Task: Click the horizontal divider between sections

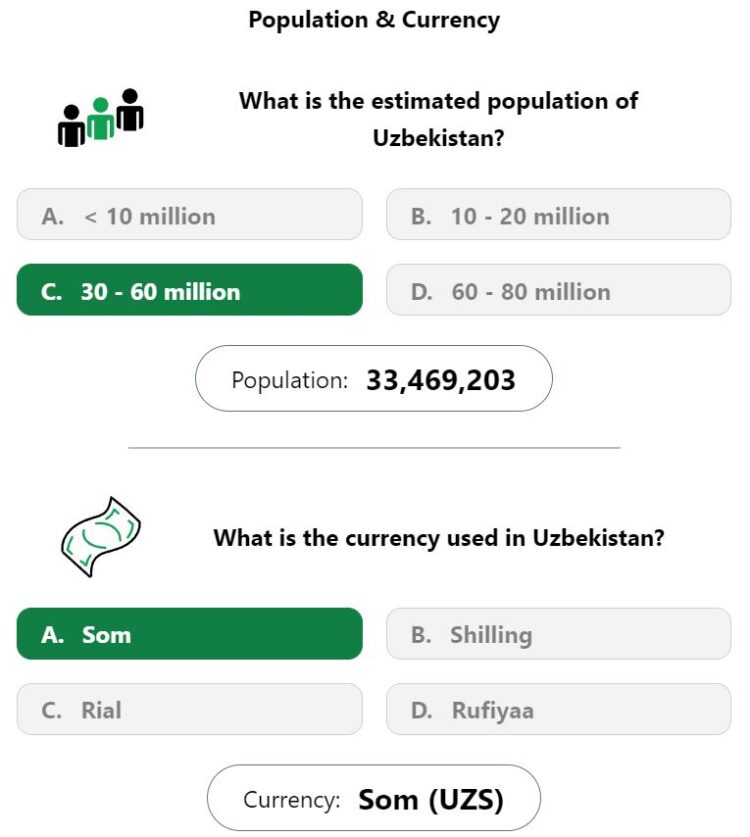Action: (x=374, y=448)
